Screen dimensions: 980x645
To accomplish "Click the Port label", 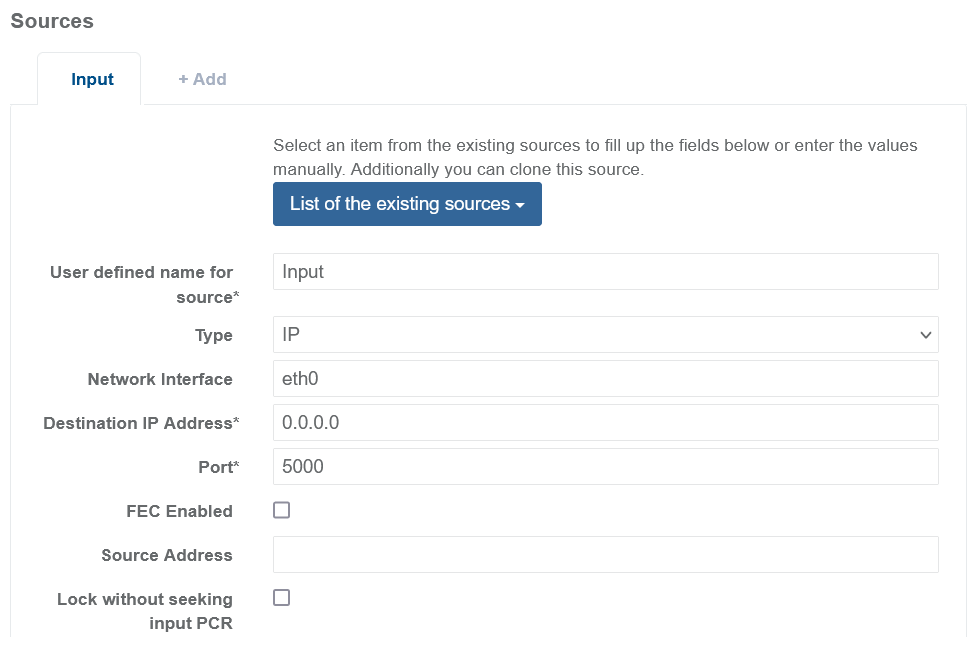I will coord(219,467).
